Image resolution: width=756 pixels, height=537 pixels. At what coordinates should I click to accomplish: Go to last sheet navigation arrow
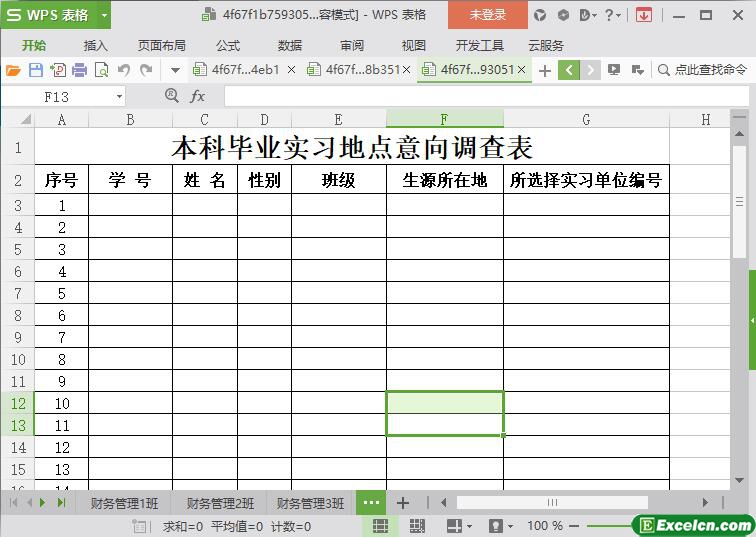[x=61, y=503]
